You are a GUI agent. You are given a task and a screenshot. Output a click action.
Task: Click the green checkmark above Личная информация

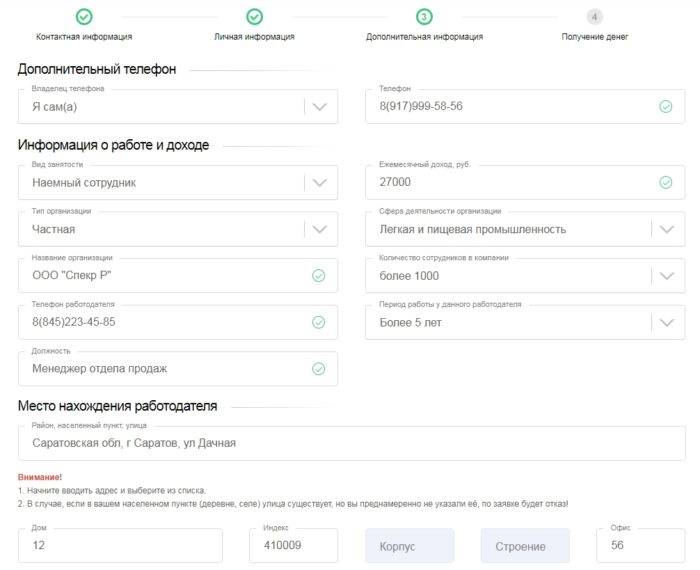(255, 17)
